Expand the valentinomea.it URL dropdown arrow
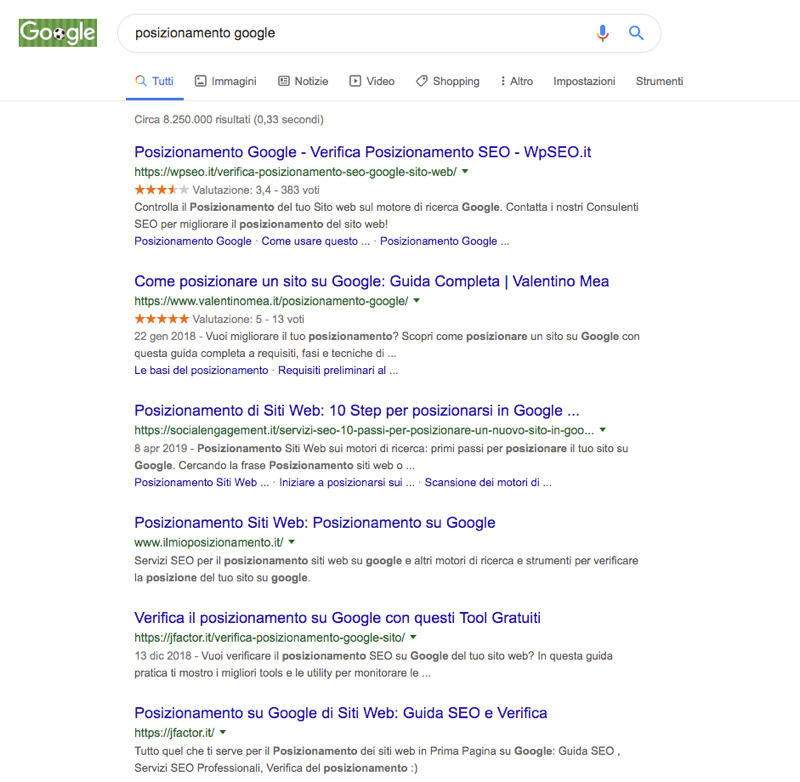The width and height of the screenshot is (800, 782). [x=416, y=301]
